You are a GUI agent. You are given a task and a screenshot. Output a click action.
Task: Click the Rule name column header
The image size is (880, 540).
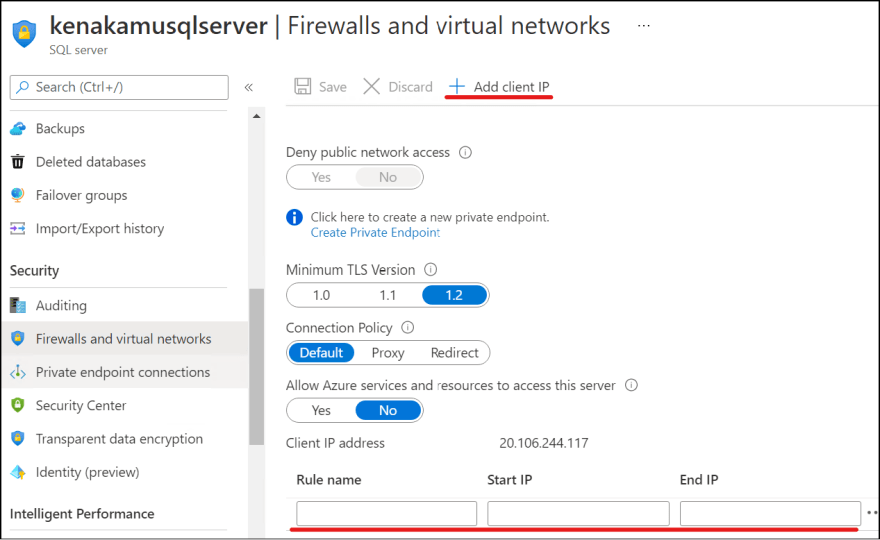click(x=329, y=480)
